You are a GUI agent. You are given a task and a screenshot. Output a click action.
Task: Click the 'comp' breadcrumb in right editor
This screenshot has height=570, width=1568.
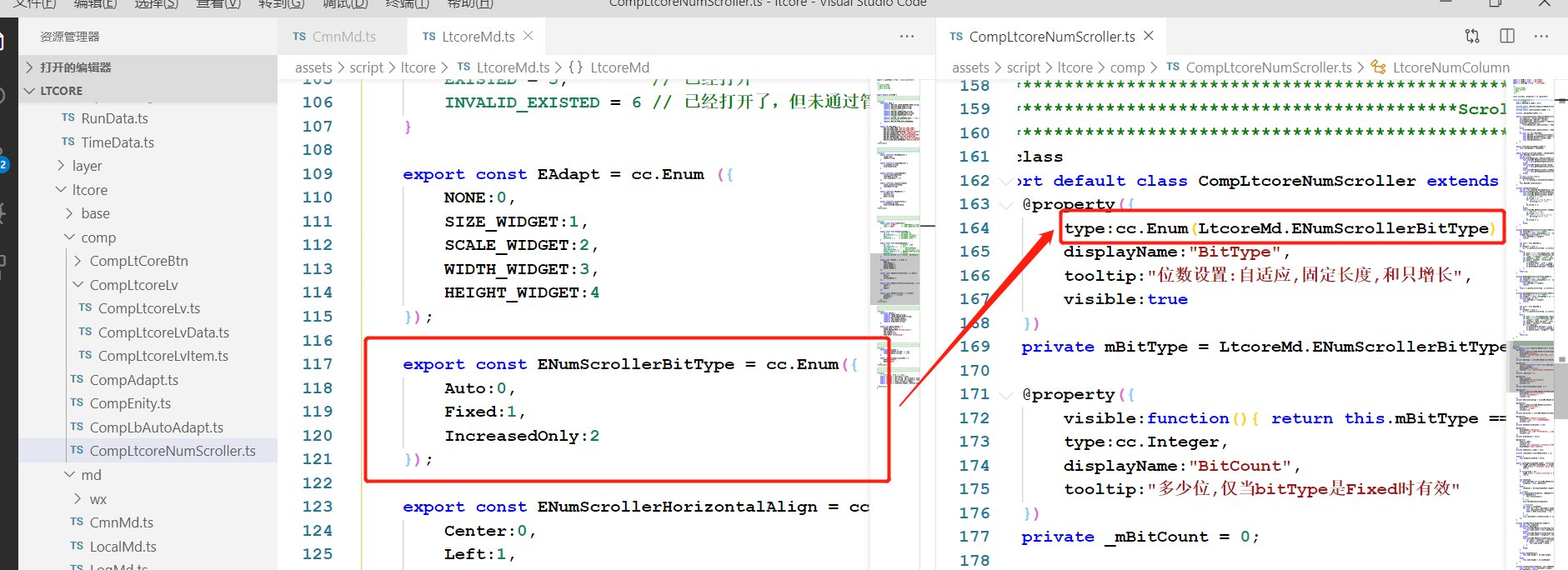click(x=1127, y=67)
